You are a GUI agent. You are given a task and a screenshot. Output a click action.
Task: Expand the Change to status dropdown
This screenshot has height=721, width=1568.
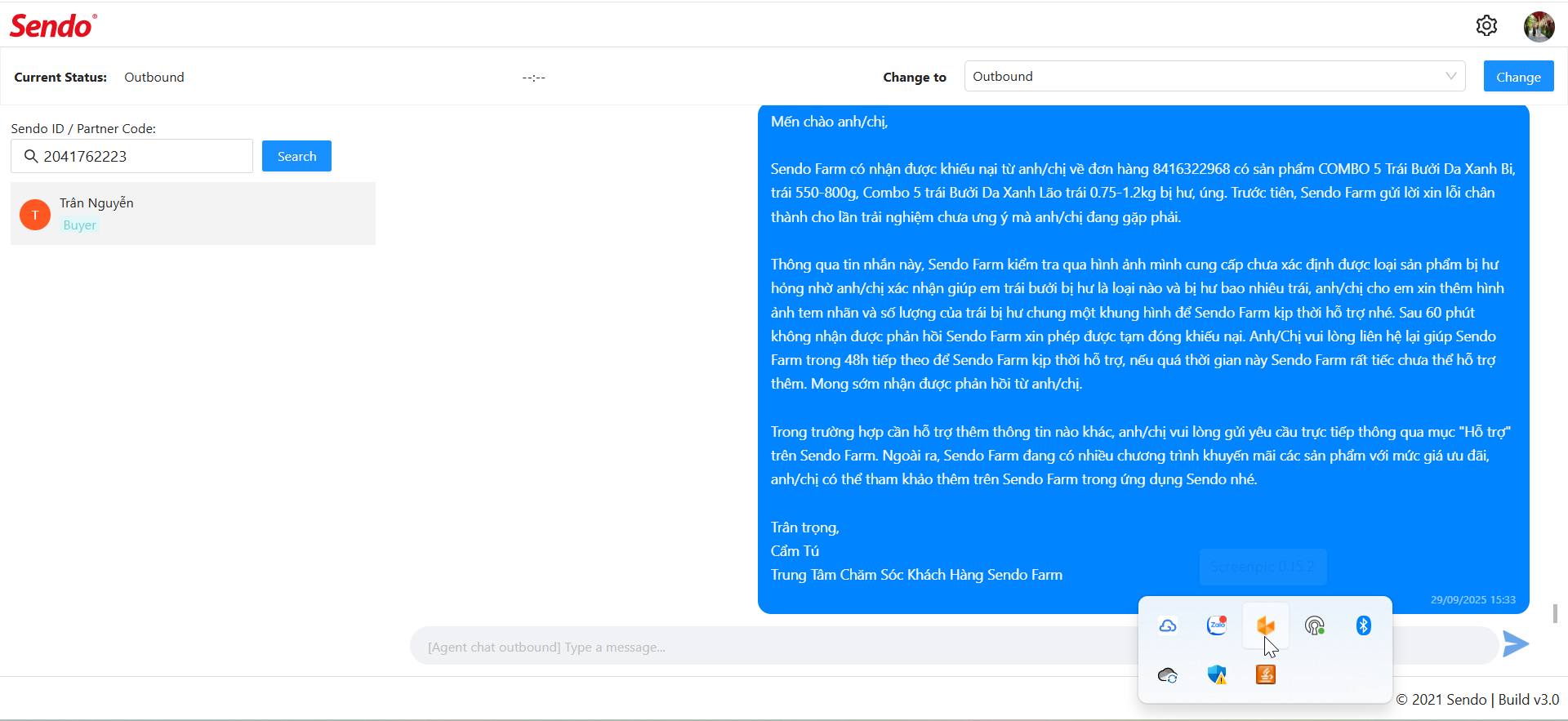[1214, 76]
